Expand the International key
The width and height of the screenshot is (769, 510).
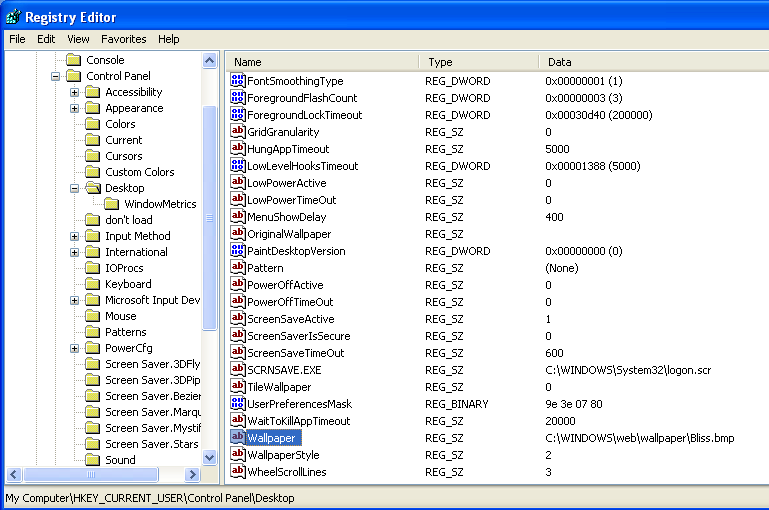[x=75, y=253]
